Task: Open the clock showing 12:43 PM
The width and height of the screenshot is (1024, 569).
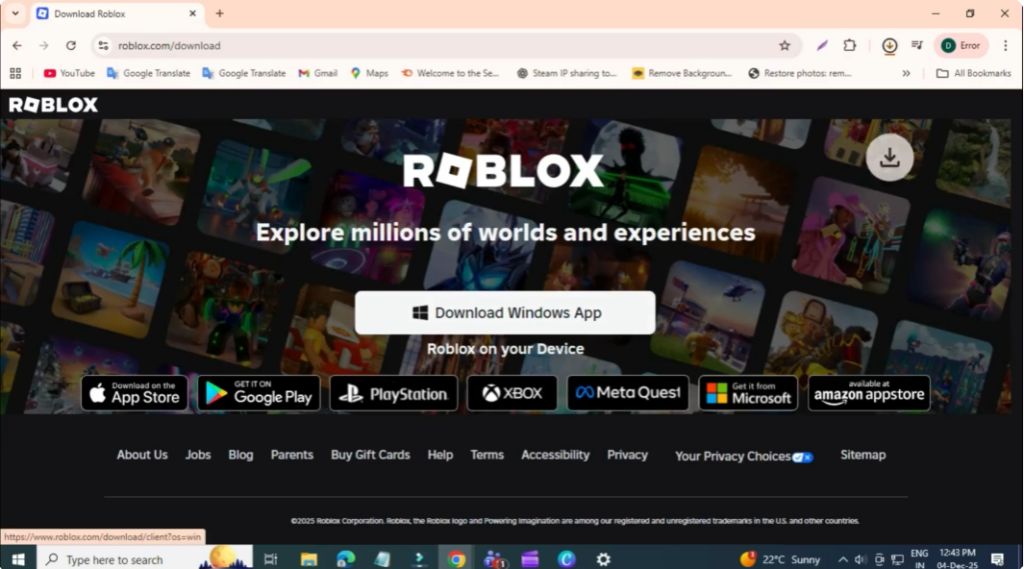Action: pos(957,559)
